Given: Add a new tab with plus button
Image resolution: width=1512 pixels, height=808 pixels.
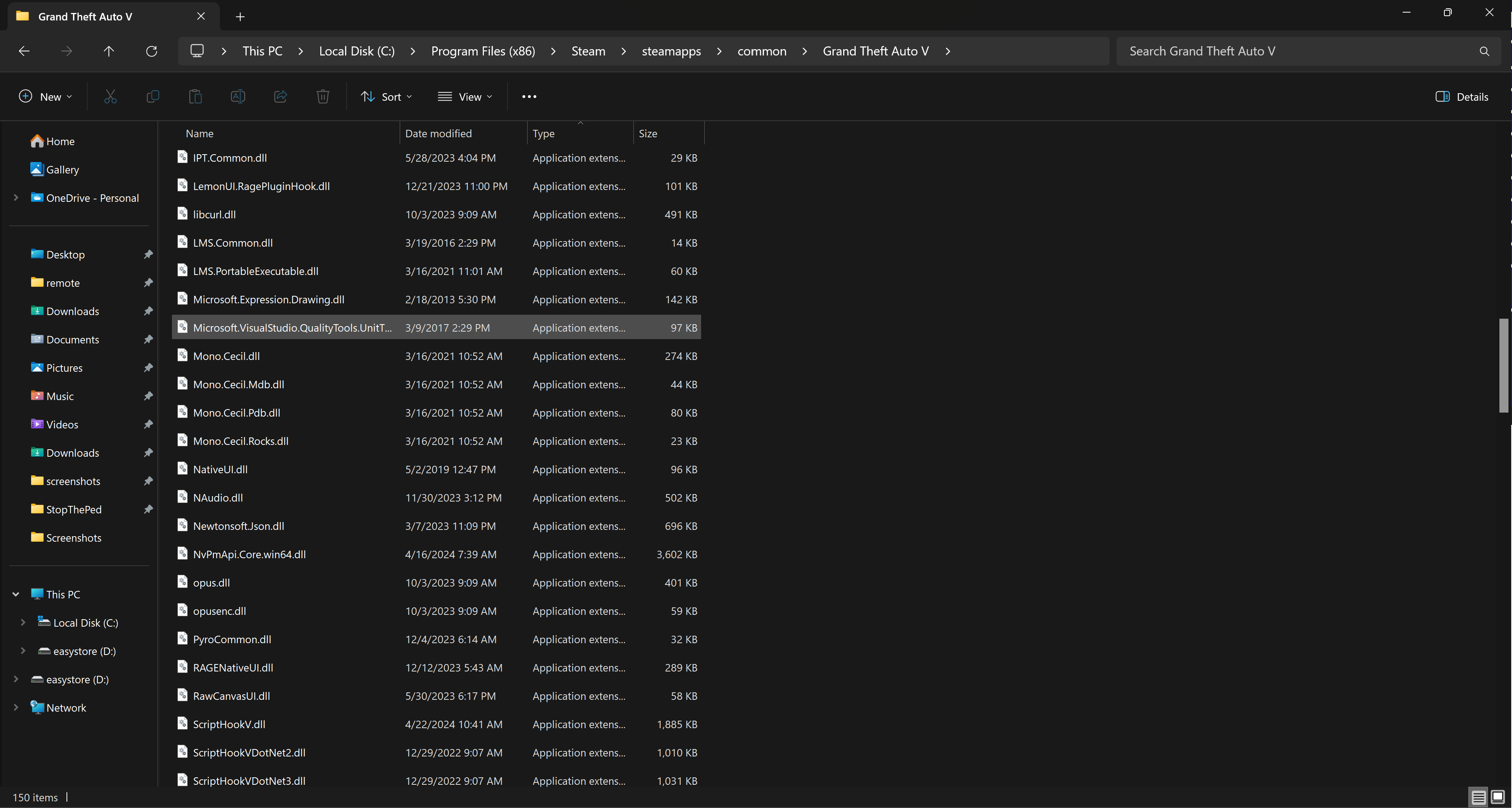Looking at the screenshot, I should tap(240, 17).
